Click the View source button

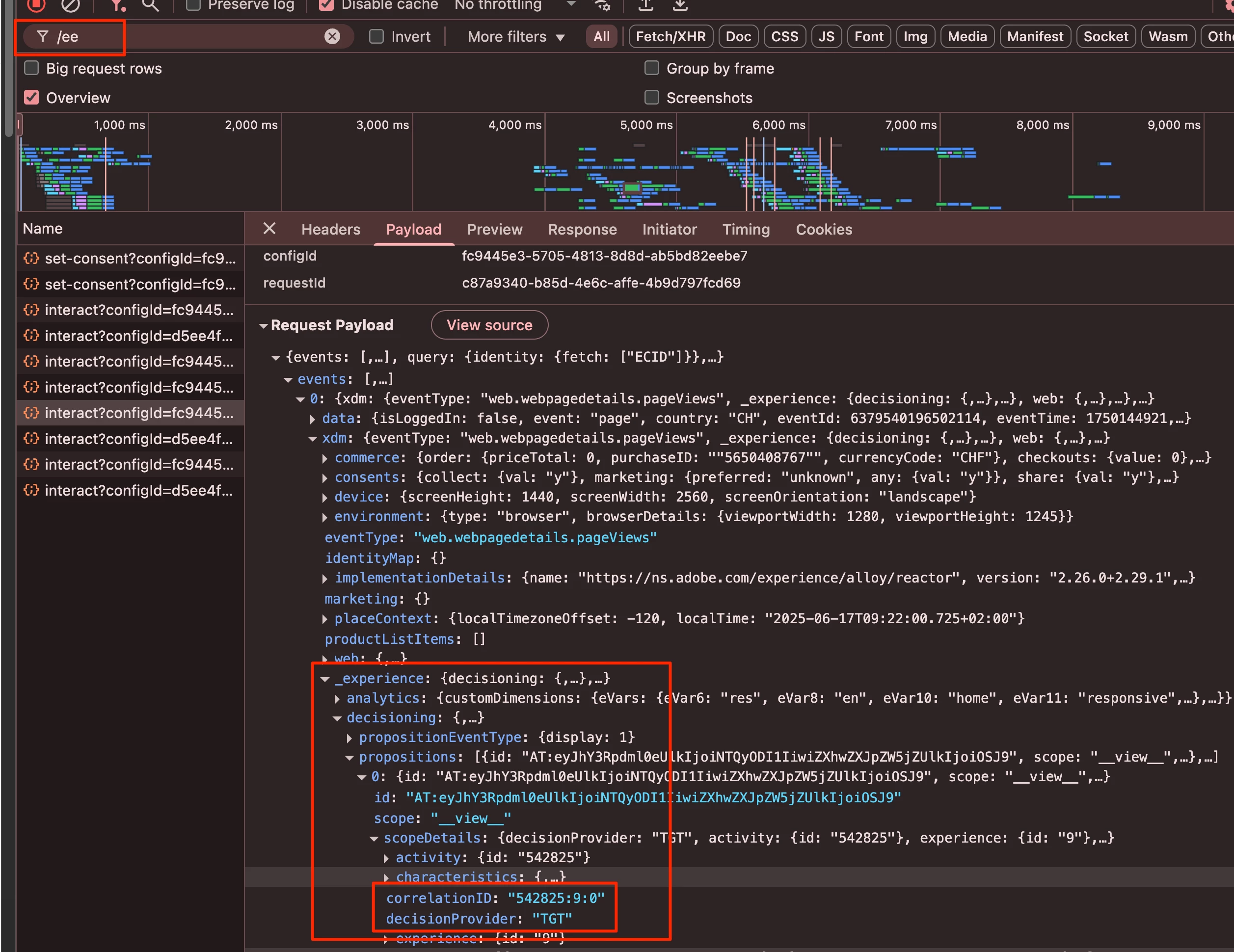(x=489, y=325)
